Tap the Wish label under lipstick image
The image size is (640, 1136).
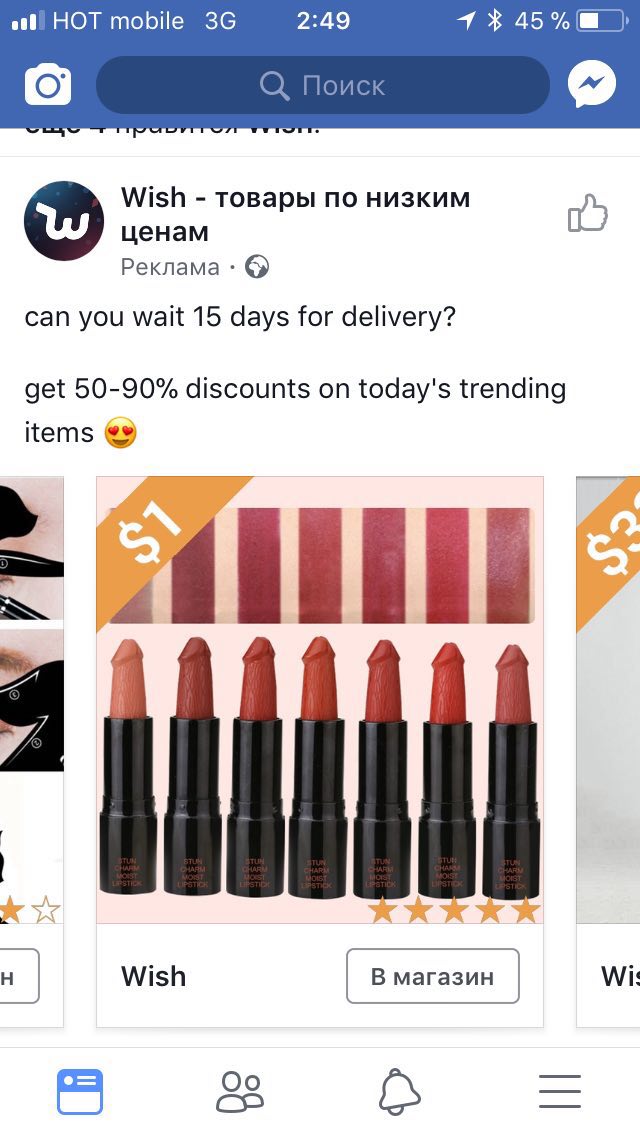coord(154,976)
